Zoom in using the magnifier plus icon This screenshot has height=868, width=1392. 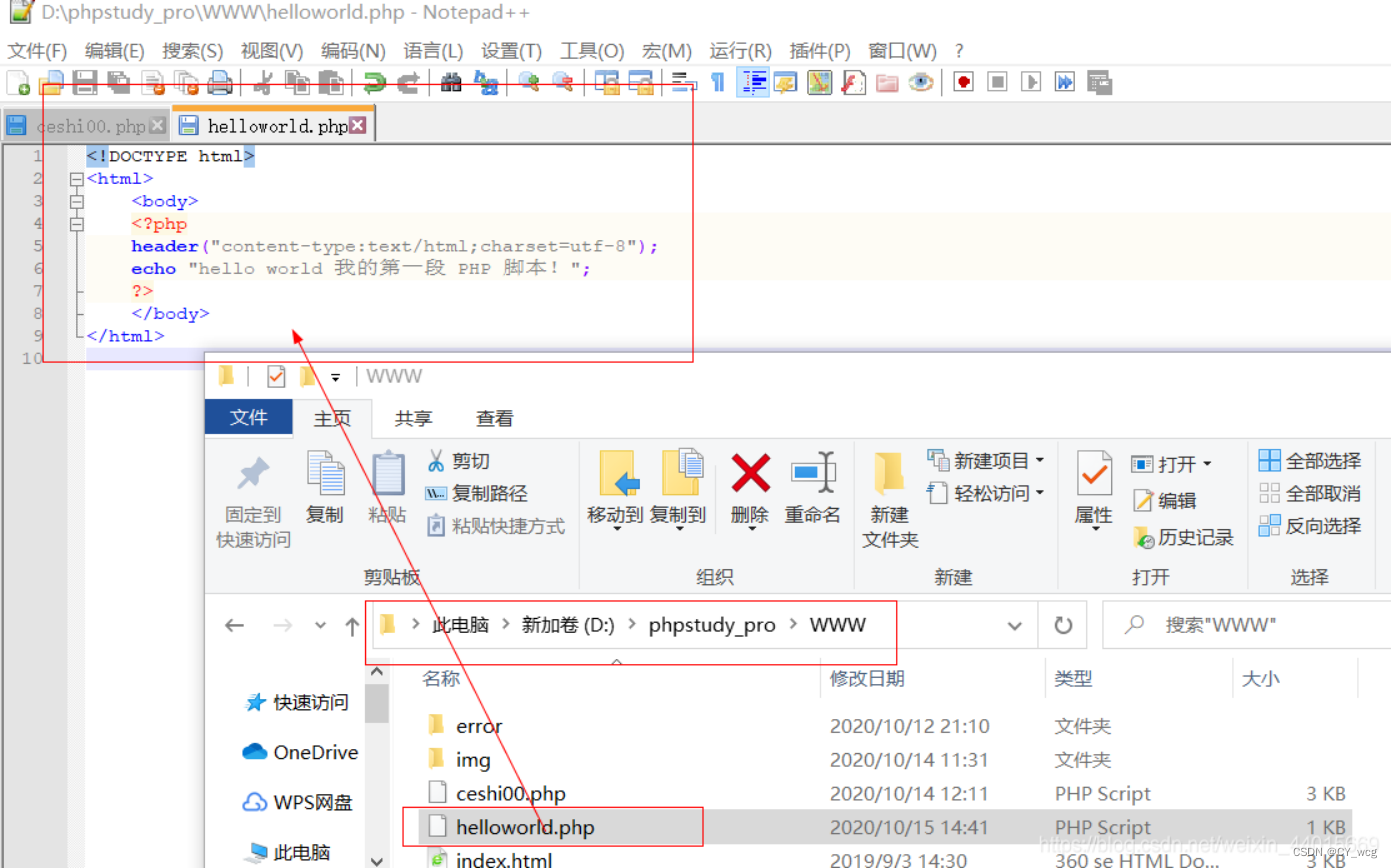pos(528,83)
